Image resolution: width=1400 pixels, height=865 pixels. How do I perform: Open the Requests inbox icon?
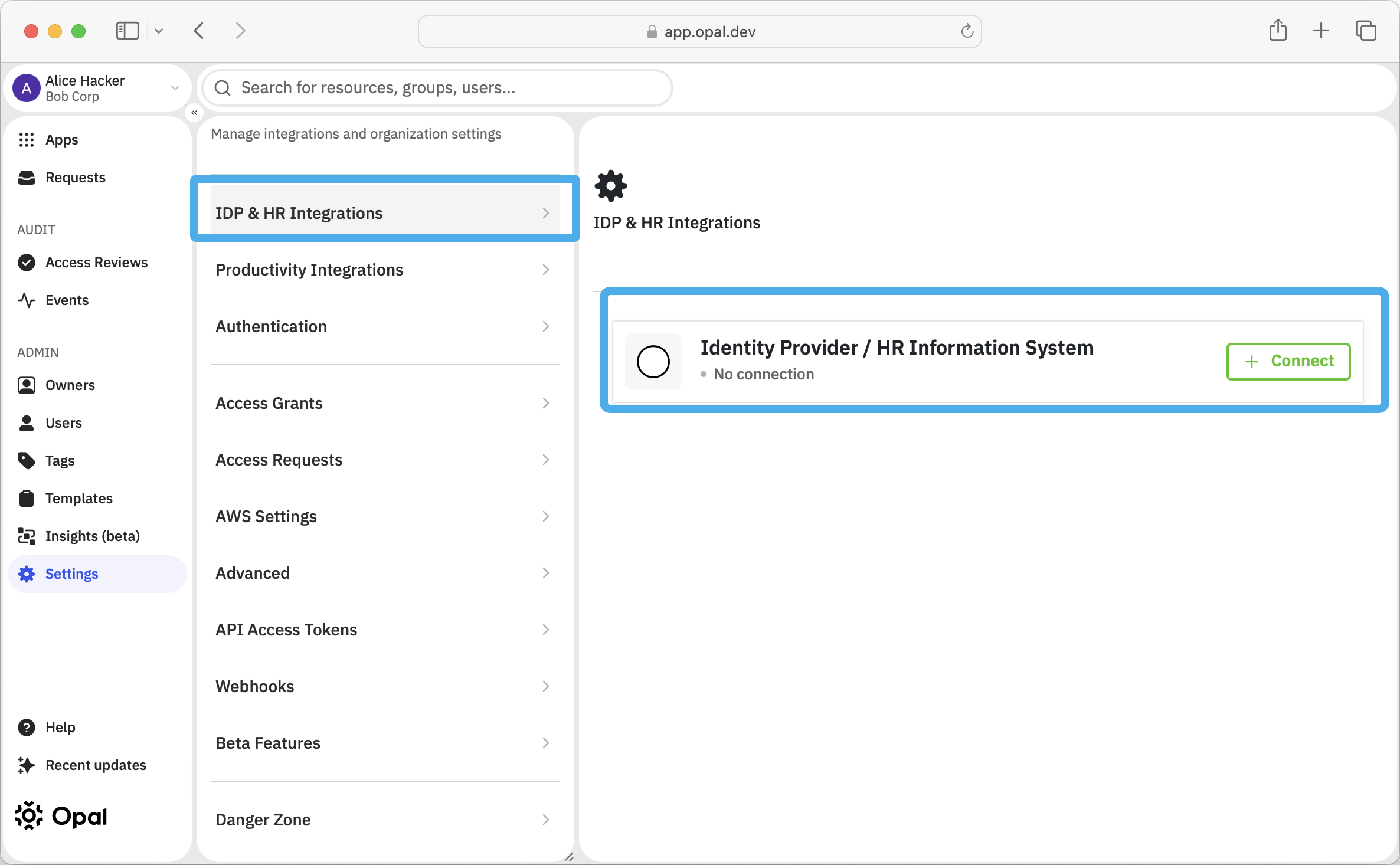[x=26, y=178]
